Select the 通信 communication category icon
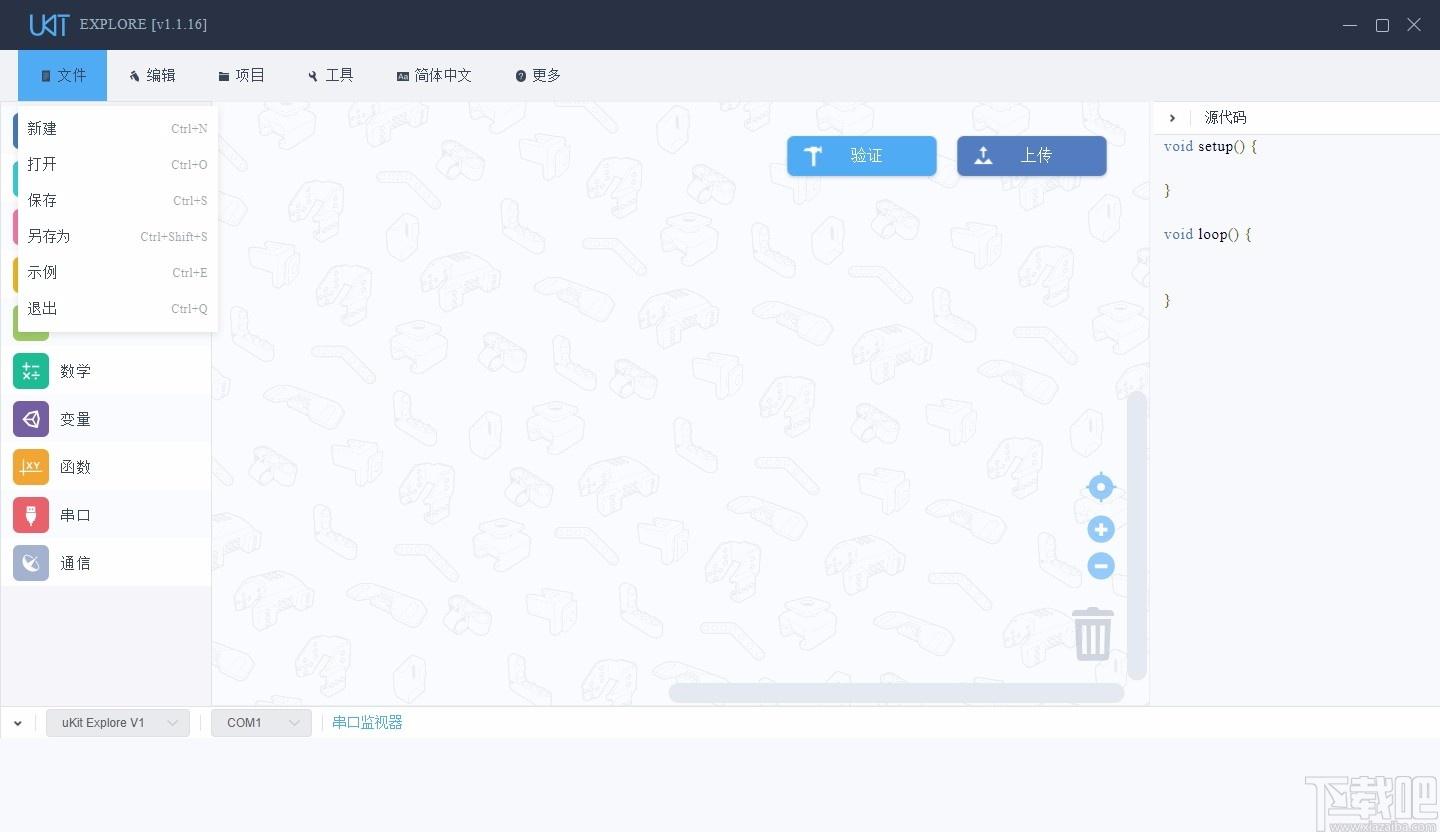1440x832 pixels. (x=31, y=563)
